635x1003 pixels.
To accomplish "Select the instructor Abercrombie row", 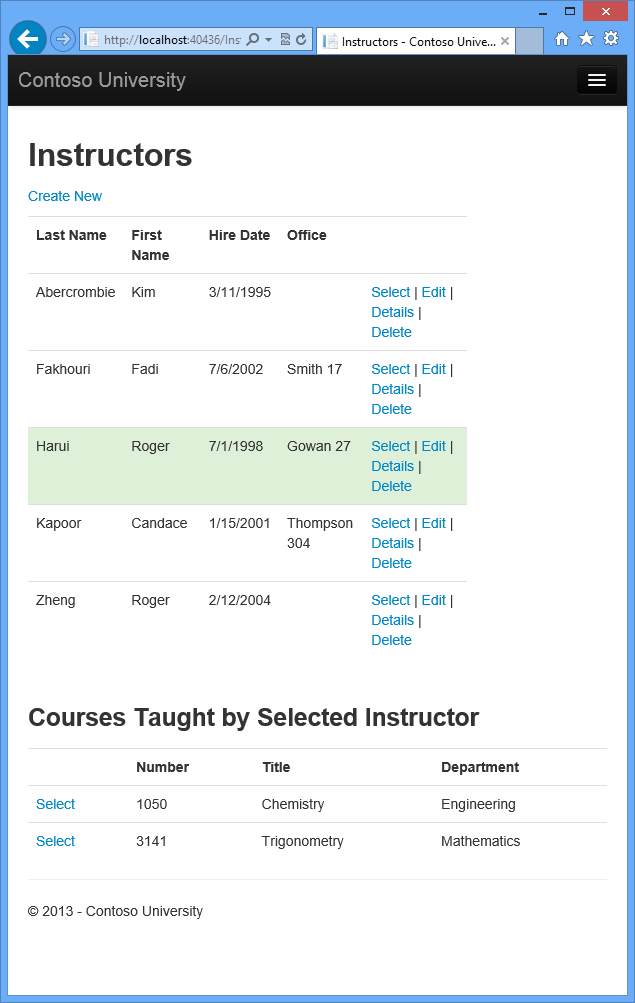I will point(390,292).
